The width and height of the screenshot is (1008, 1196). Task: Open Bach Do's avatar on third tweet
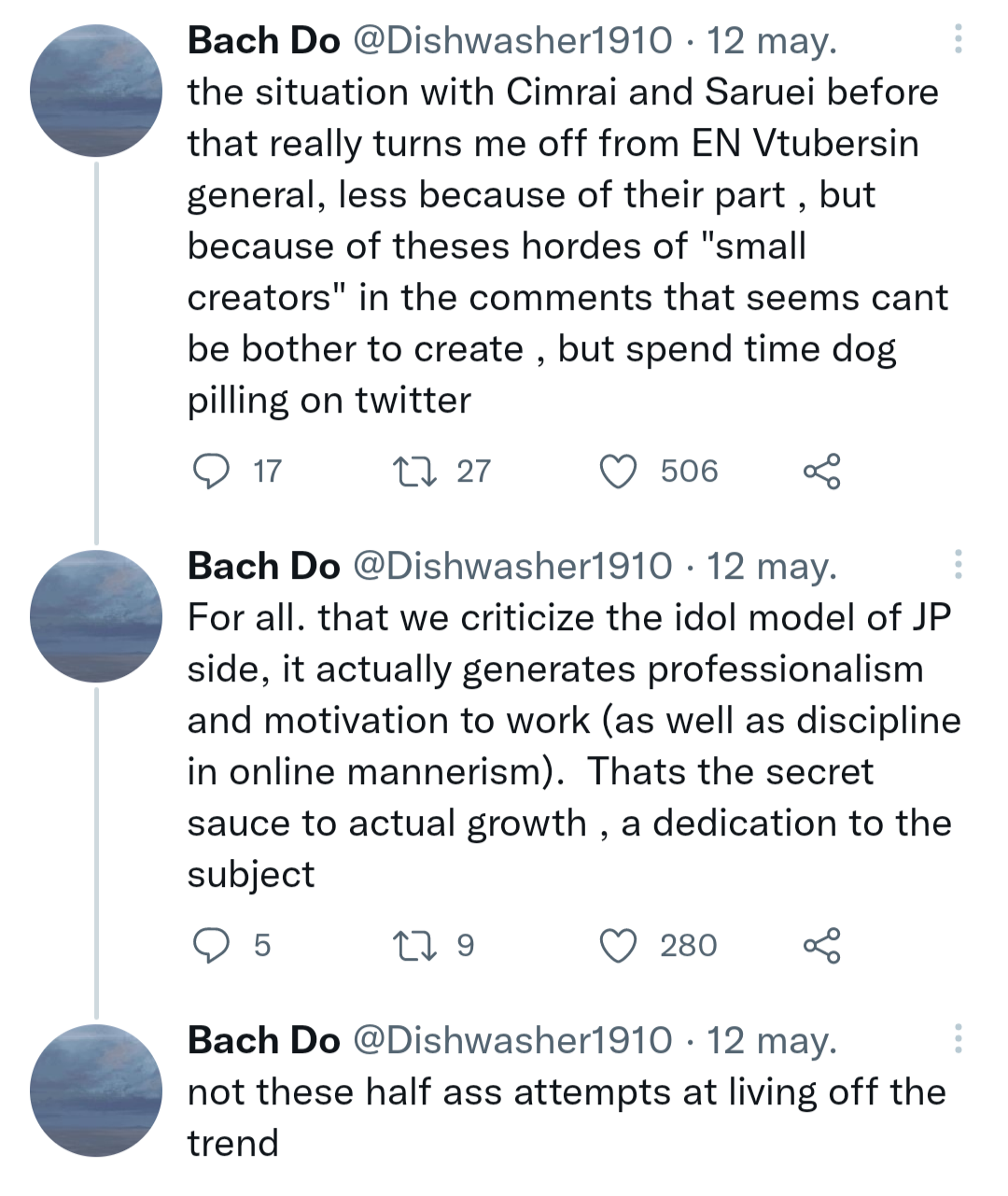click(96, 1090)
